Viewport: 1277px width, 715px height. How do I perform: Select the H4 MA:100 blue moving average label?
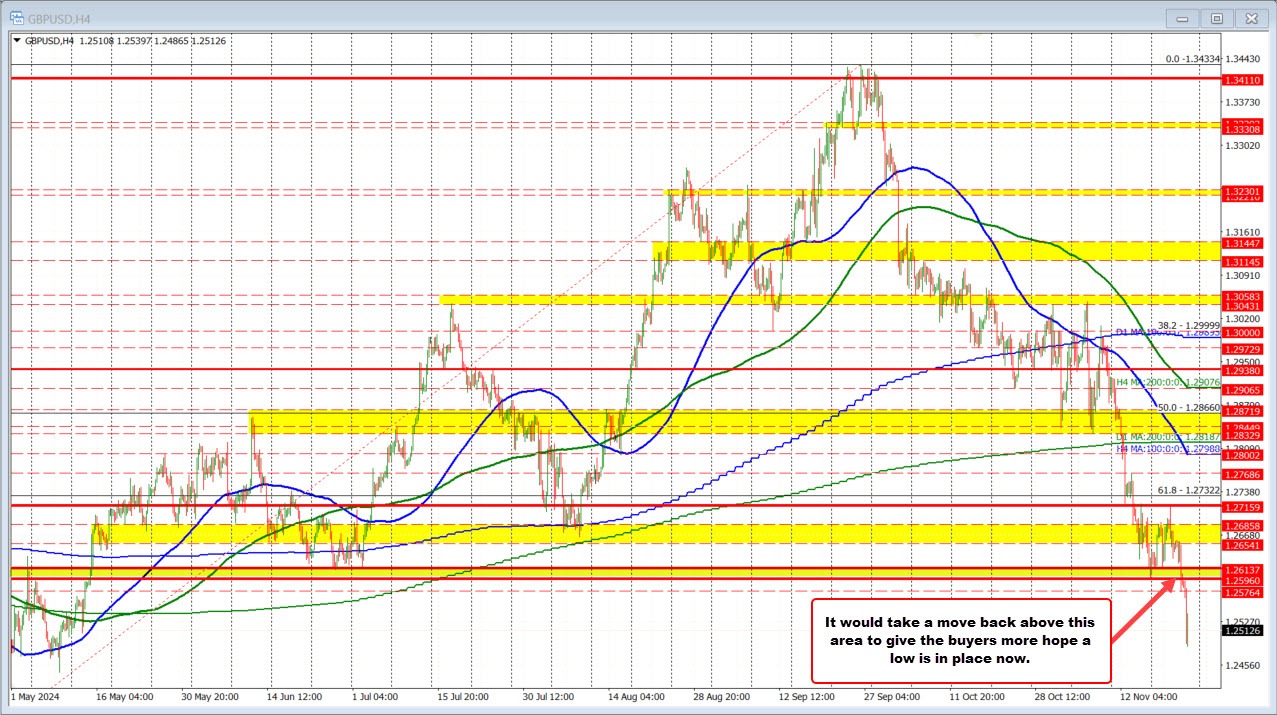[x=1170, y=448]
